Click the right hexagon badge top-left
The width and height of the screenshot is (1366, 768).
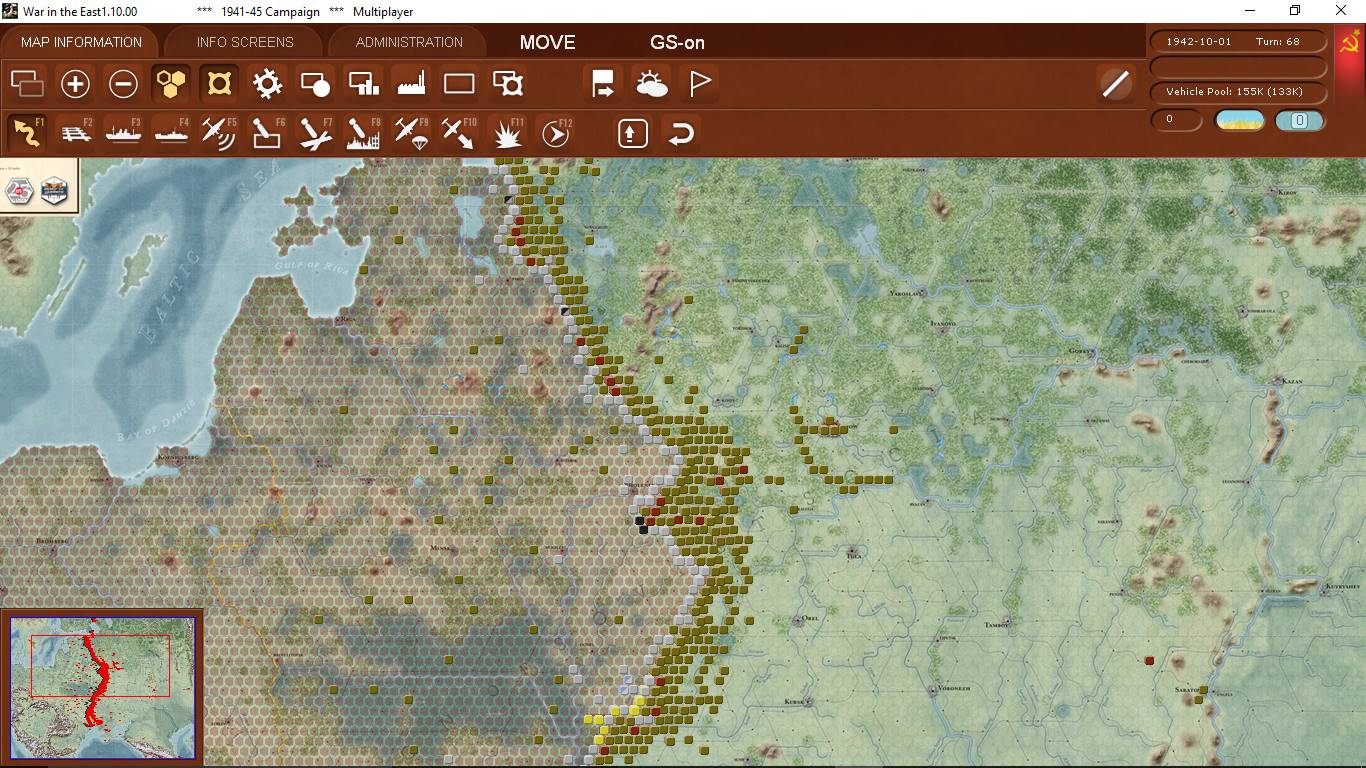click(54, 191)
